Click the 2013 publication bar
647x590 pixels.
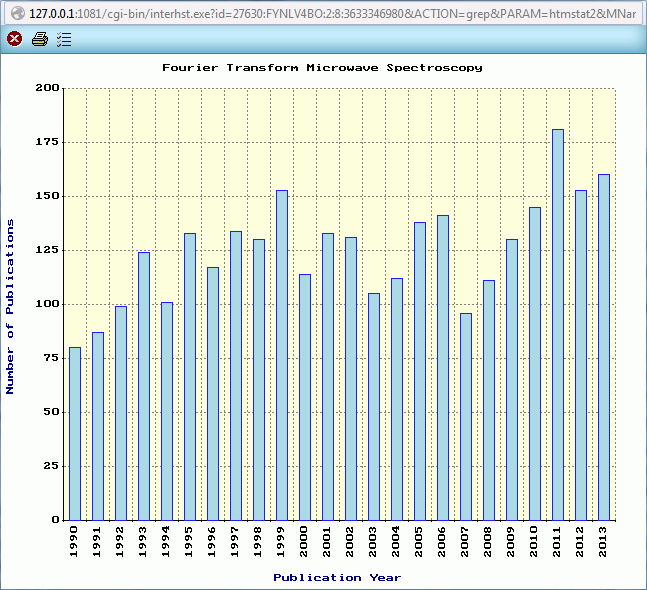(603, 347)
